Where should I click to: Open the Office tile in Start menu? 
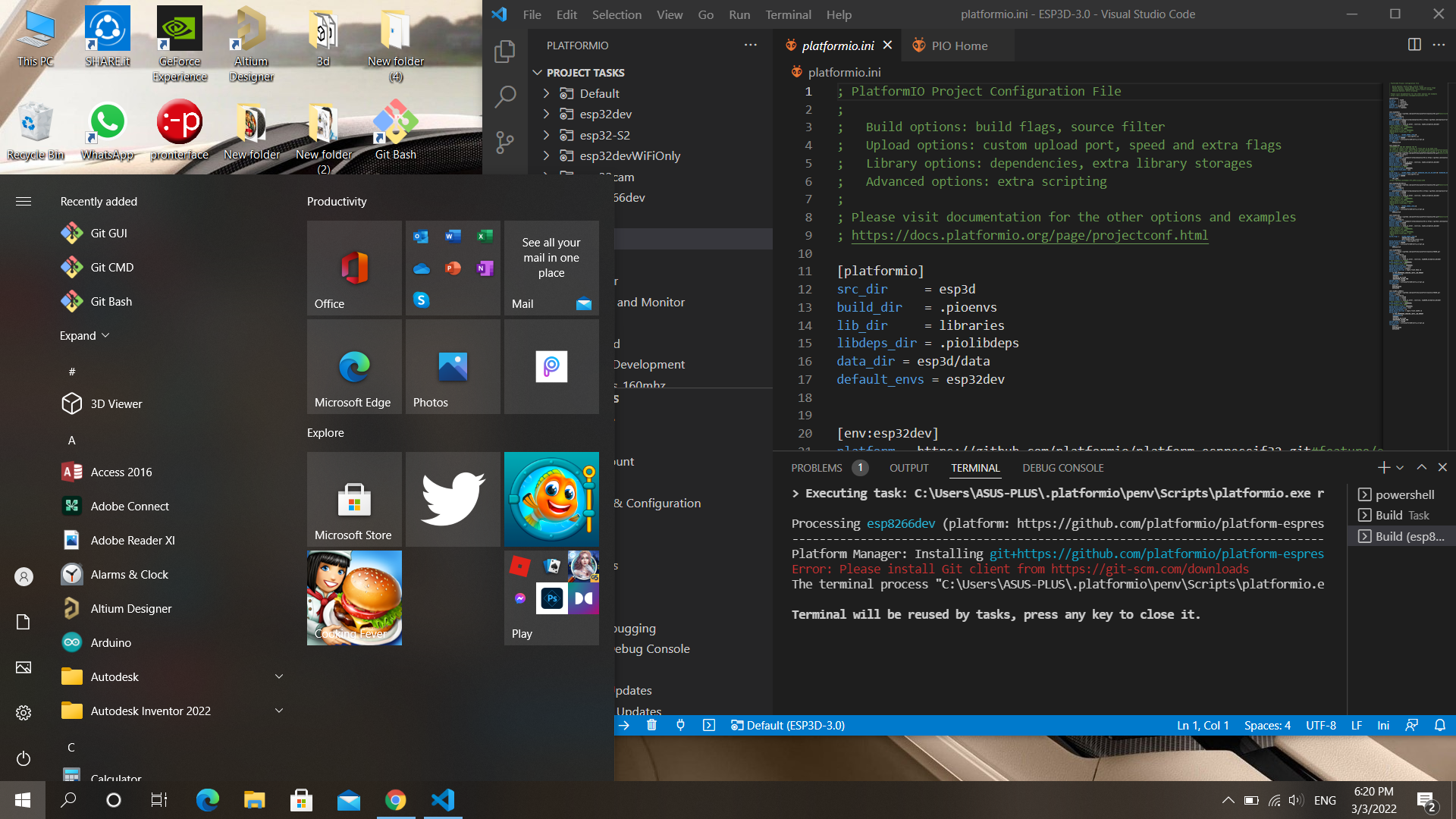[x=354, y=268]
